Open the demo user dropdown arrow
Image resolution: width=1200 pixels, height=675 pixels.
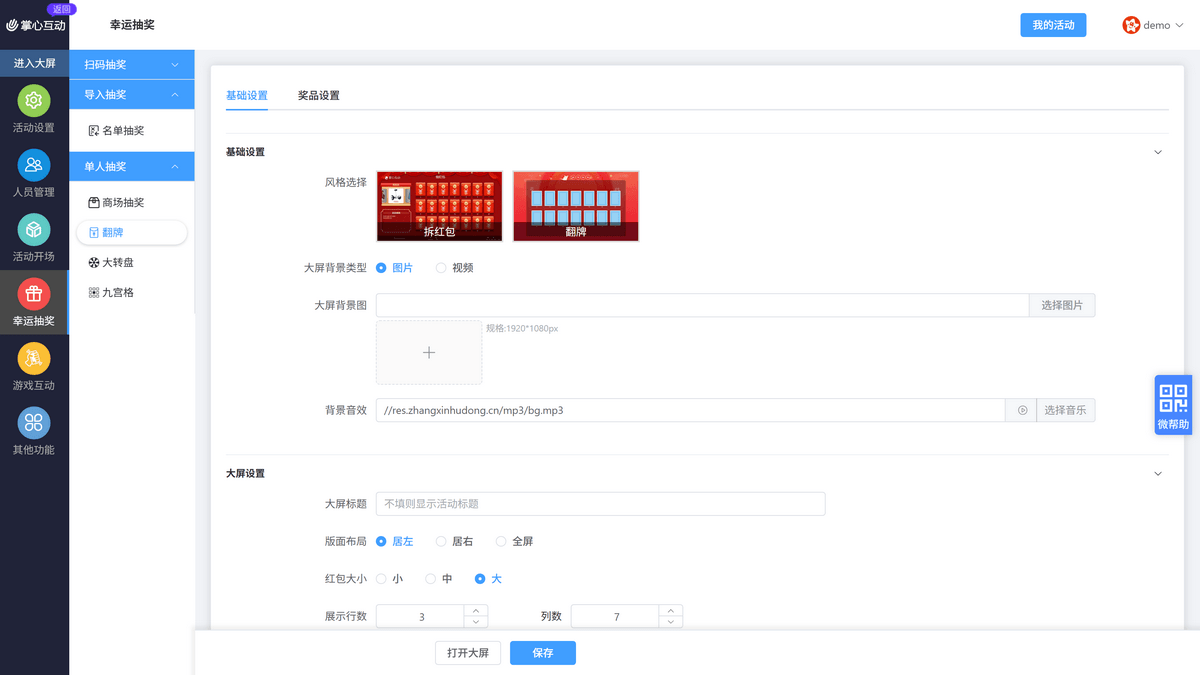click(x=1180, y=26)
